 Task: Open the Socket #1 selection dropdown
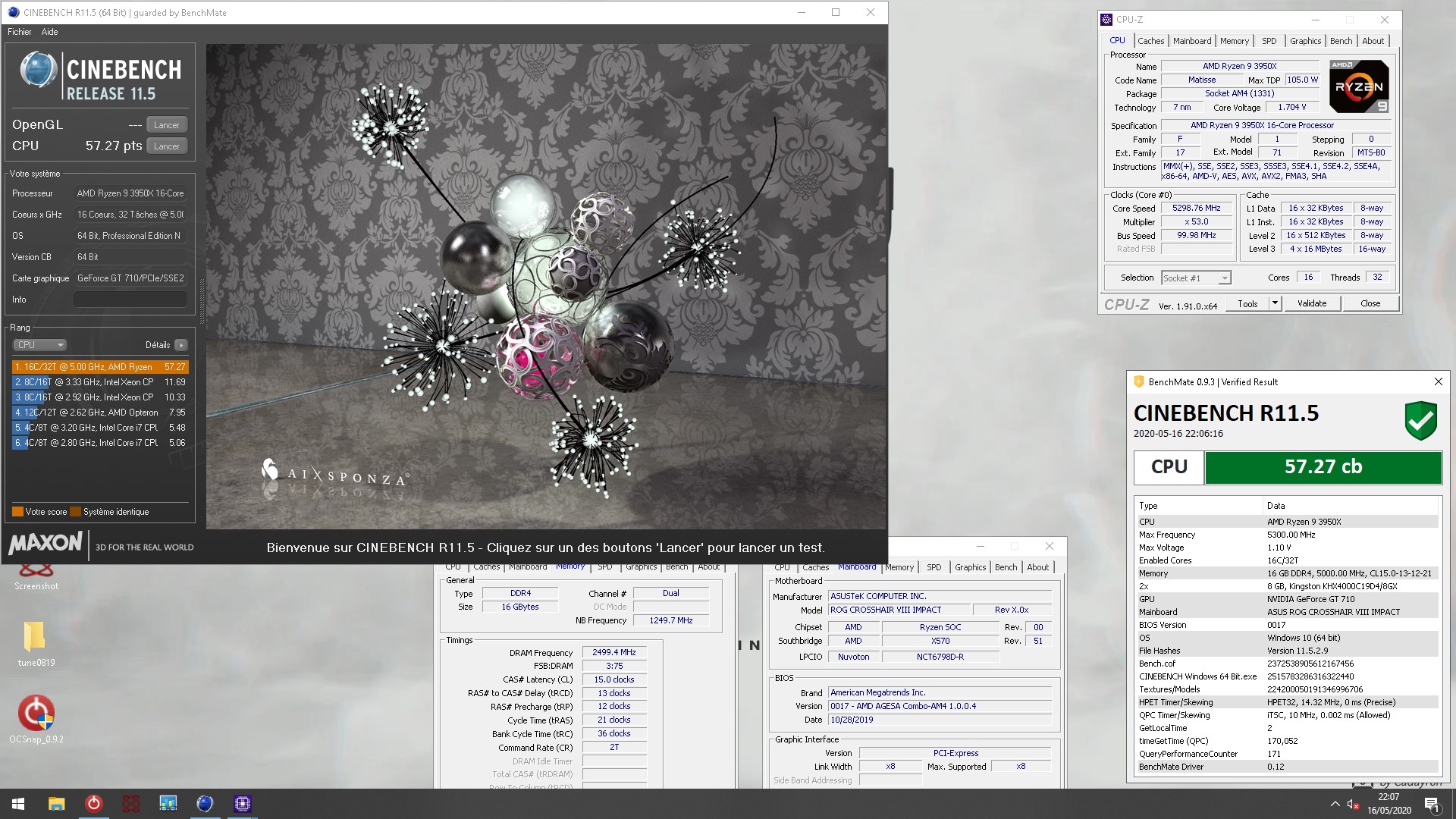coord(1196,278)
